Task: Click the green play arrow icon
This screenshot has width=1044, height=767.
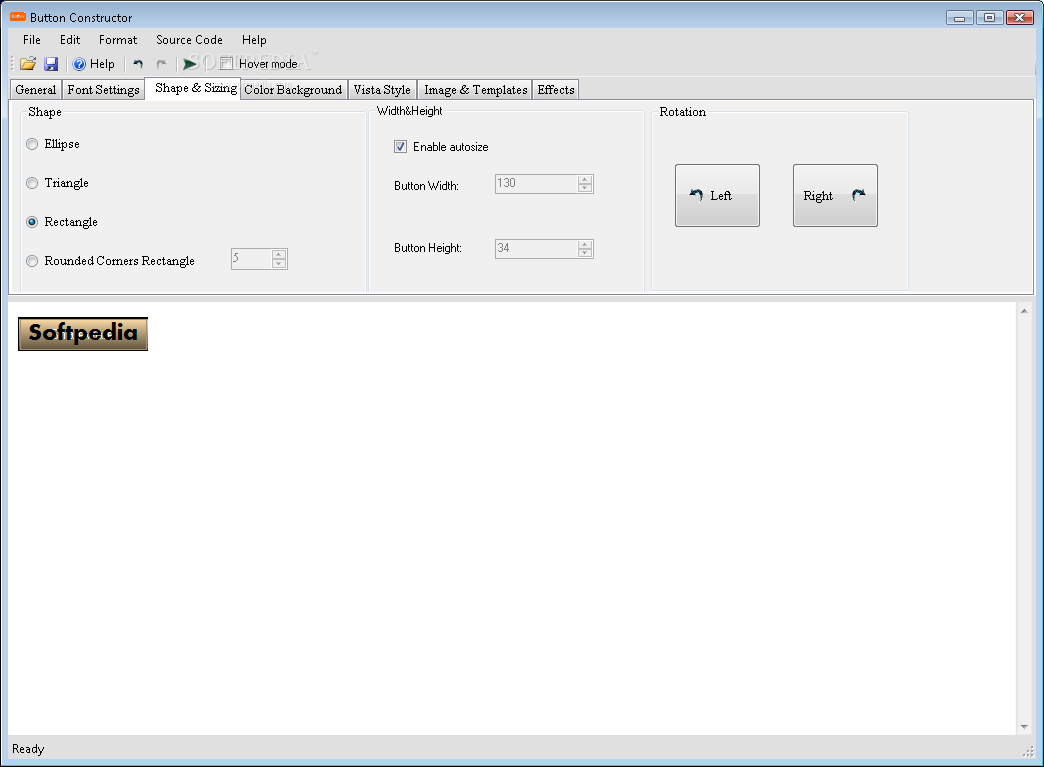Action: (190, 64)
